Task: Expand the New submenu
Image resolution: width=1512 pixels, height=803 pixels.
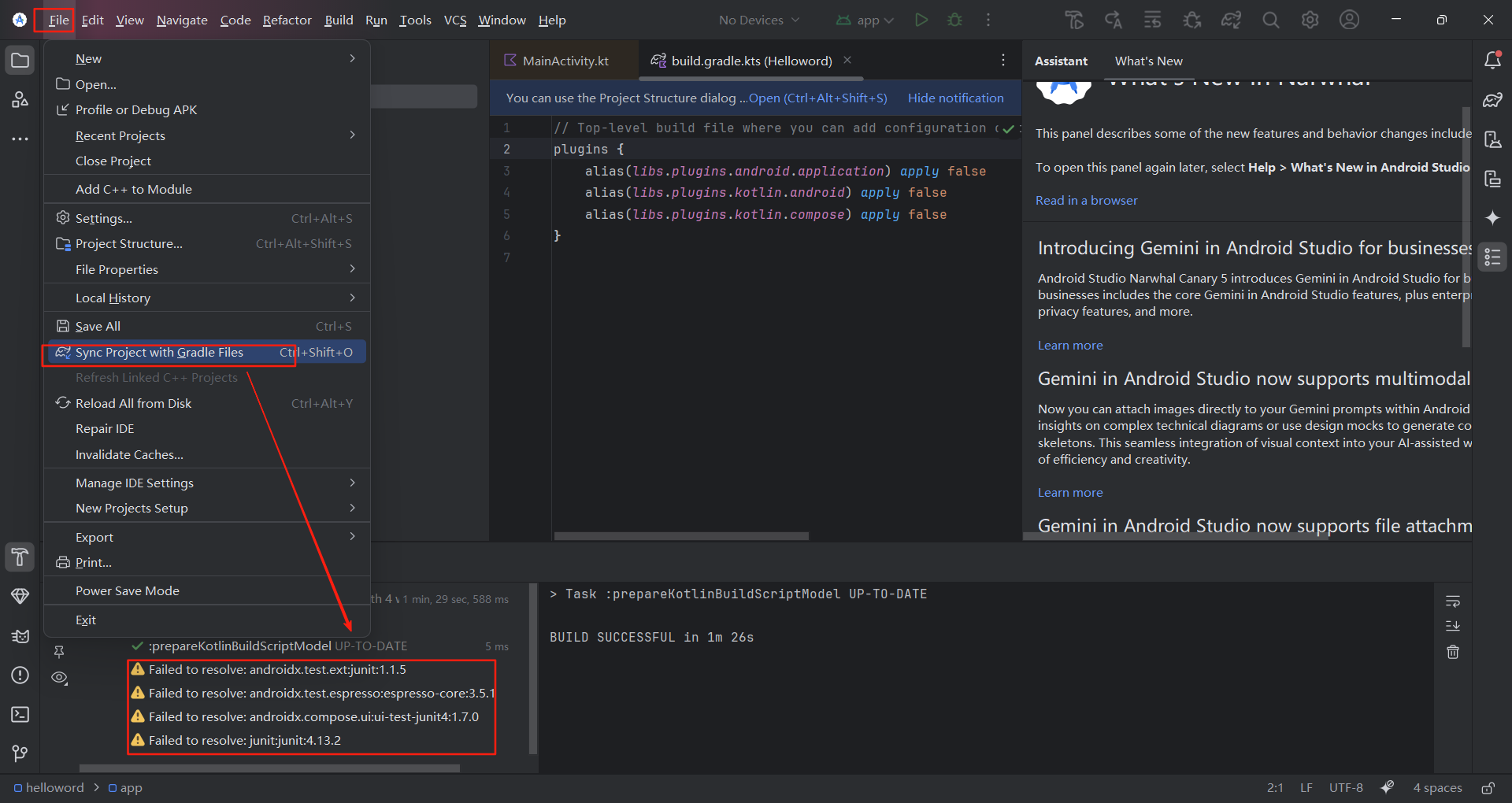Action: pyautogui.click(x=206, y=59)
